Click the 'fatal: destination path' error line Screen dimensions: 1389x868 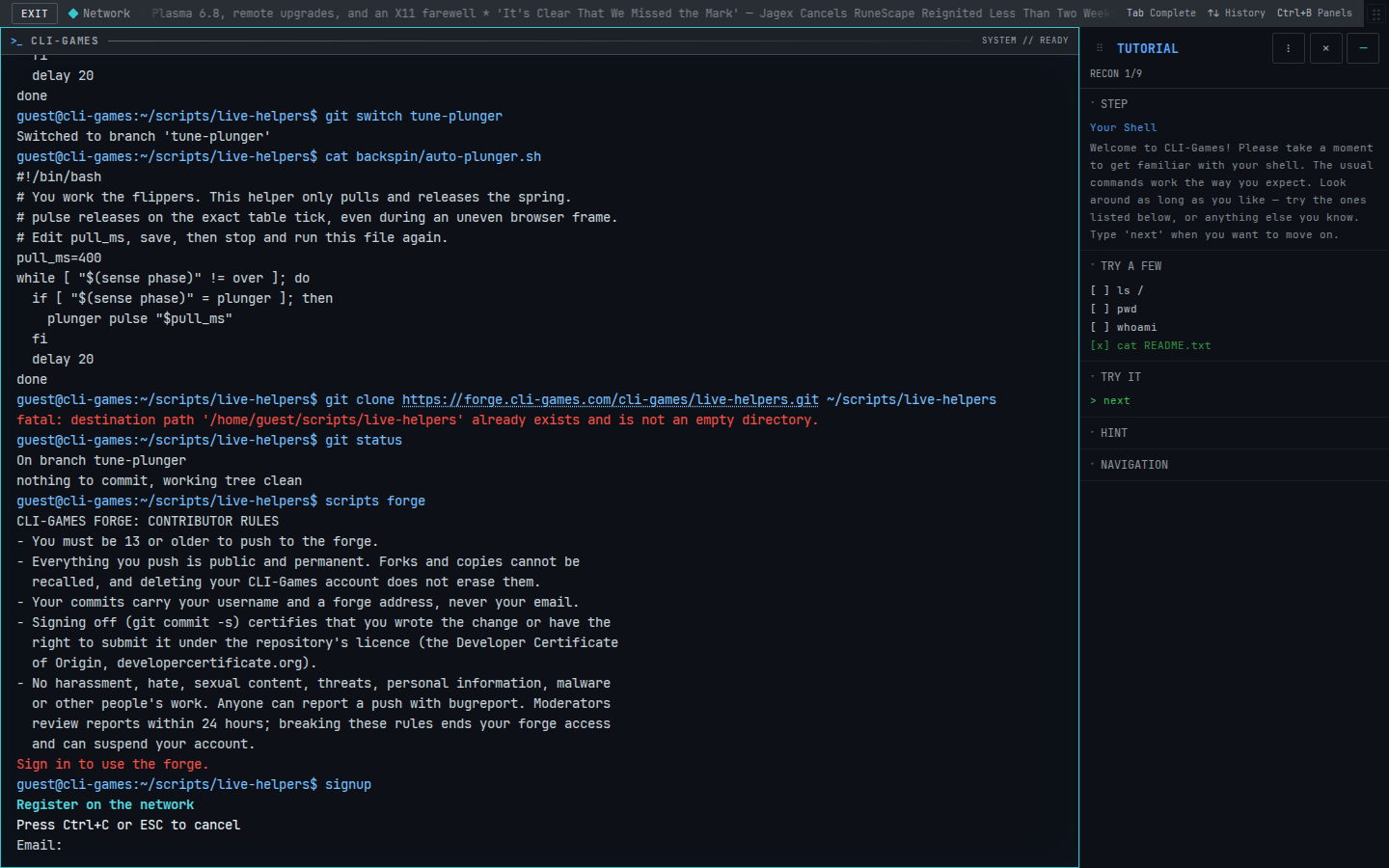(418, 420)
